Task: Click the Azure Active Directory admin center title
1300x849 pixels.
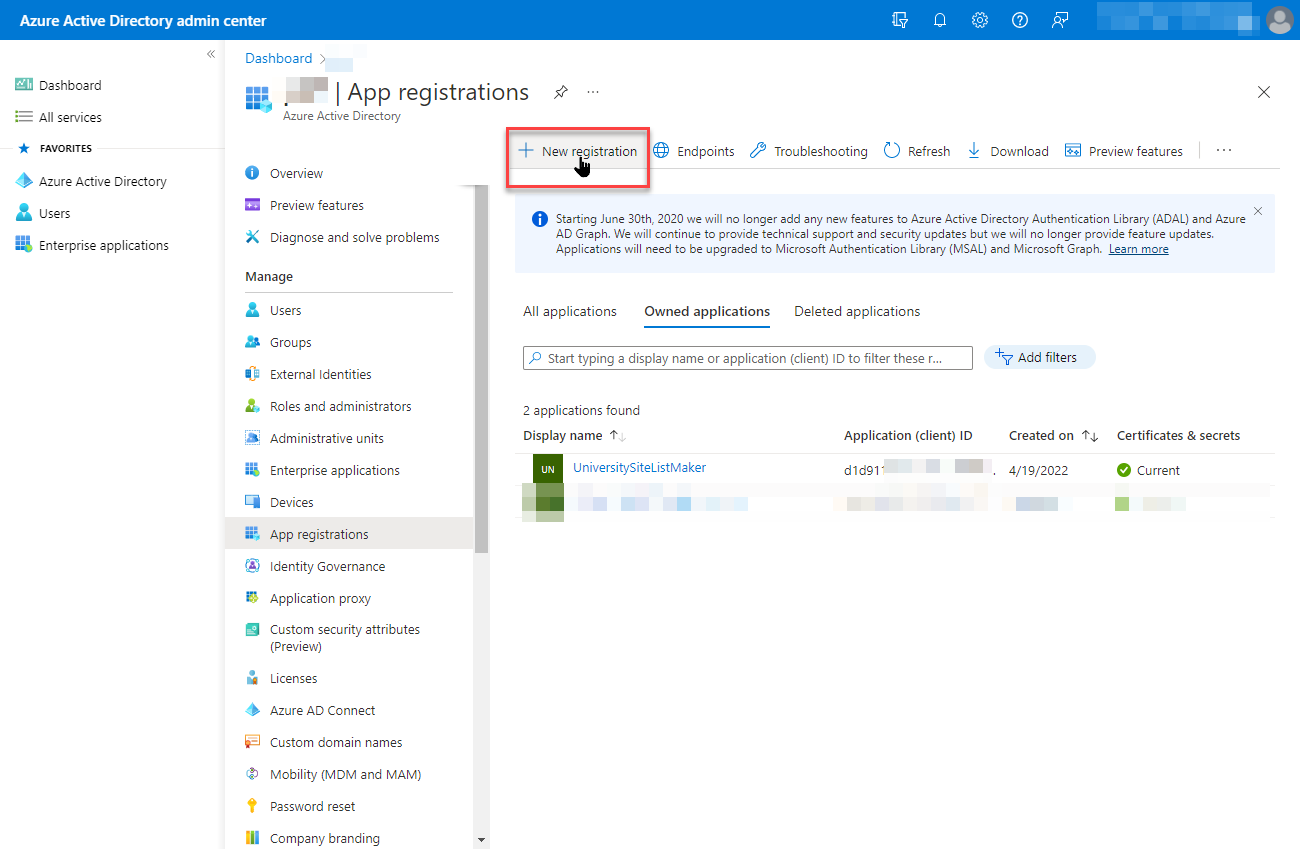Action: click(143, 20)
